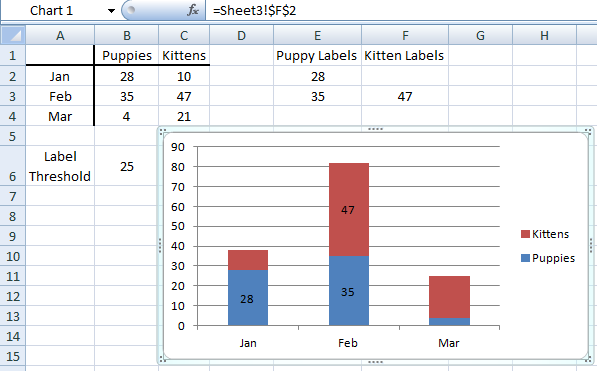597x371 pixels.
Task: Select the blue Jan Puppies bar segment
Action: click(248, 297)
